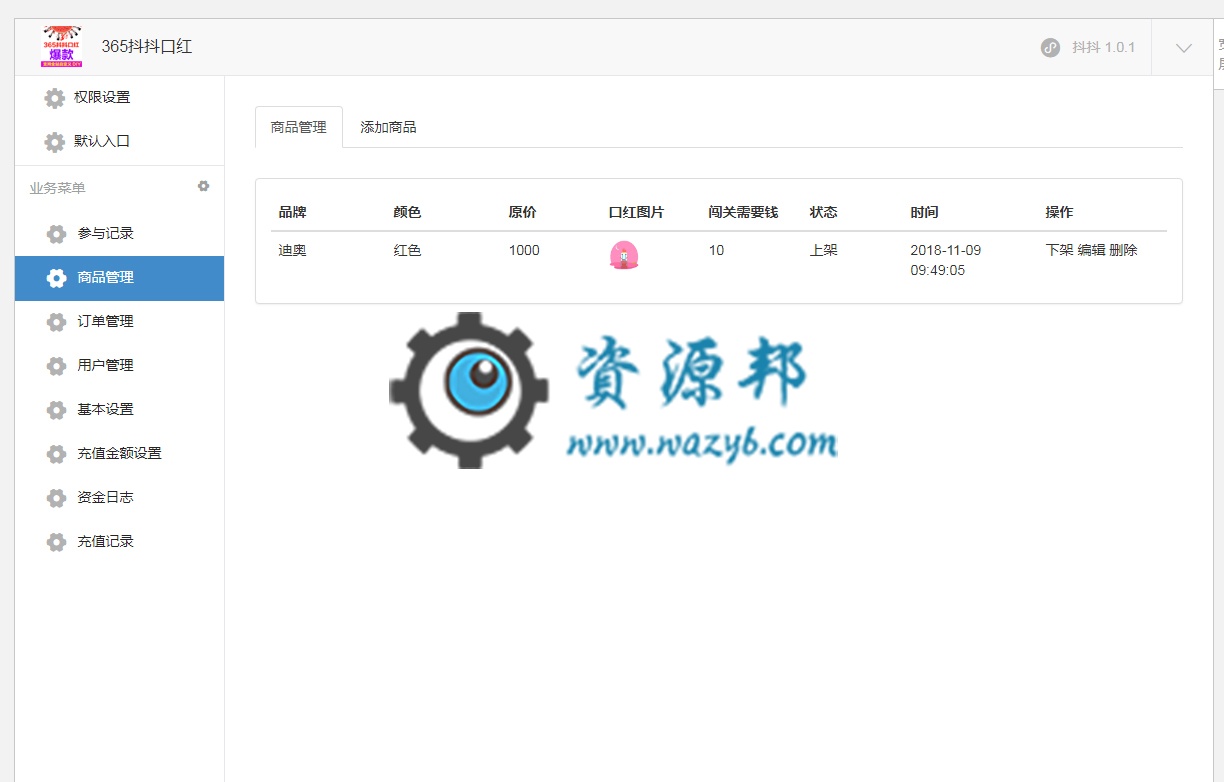Click the 闯关需要钱 column header
The height and width of the screenshot is (782, 1224).
(743, 212)
